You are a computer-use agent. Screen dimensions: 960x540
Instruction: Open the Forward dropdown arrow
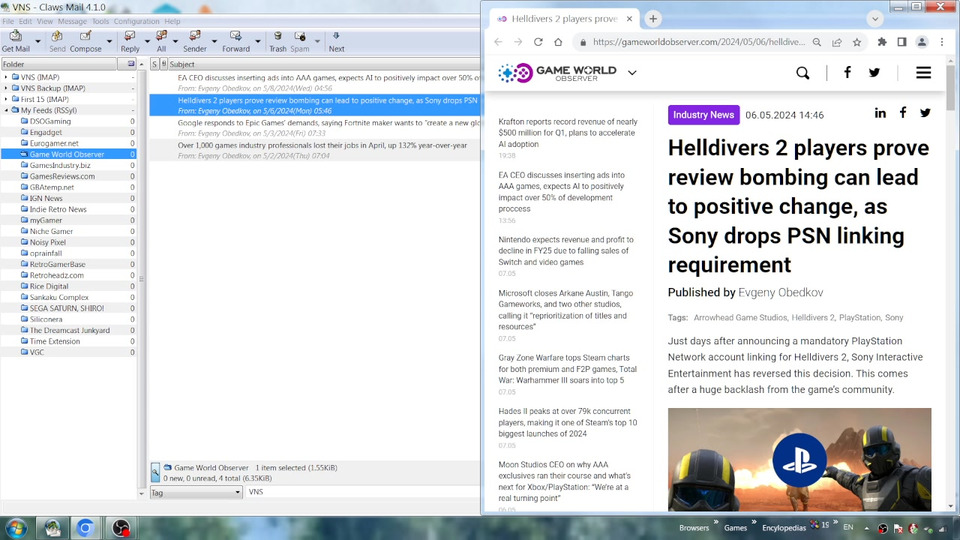(x=258, y=42)
